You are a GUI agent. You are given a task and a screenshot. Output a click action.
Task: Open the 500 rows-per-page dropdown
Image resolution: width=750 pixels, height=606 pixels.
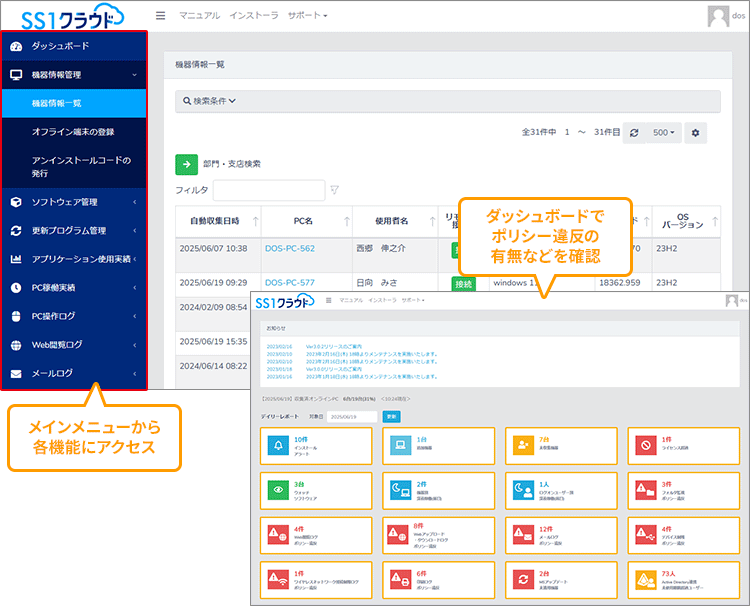[x=664, y=133]
